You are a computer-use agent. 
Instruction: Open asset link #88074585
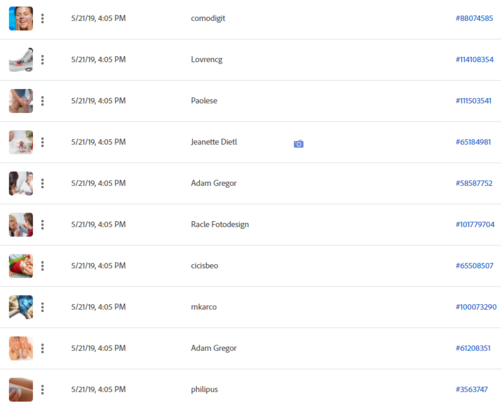(x=474, y=18)
